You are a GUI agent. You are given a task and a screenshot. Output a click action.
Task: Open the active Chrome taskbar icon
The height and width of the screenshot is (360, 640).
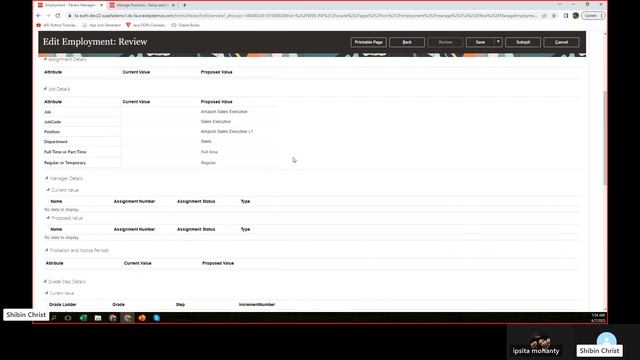click(127, 318)
